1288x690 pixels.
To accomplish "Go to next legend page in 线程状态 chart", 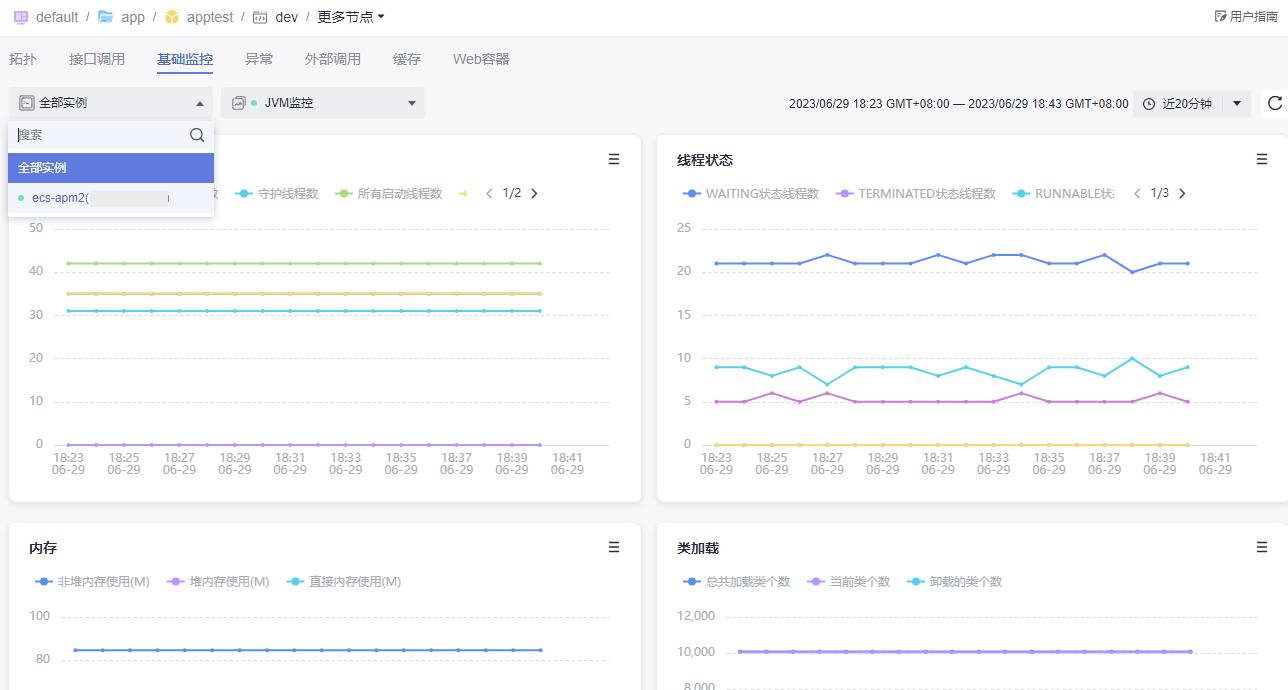I will pos(1182,193).
